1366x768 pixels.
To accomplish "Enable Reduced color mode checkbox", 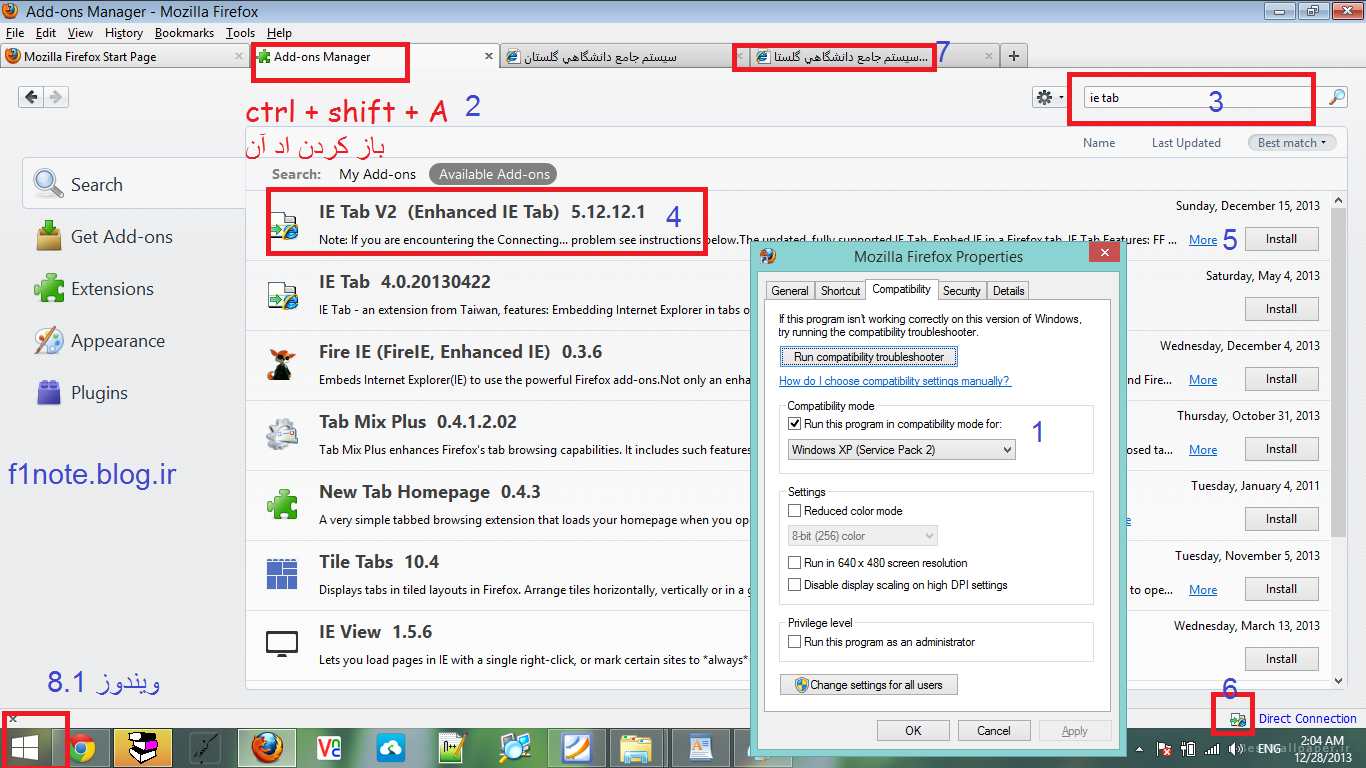I will pyautogui.click(x=795, y=511).
